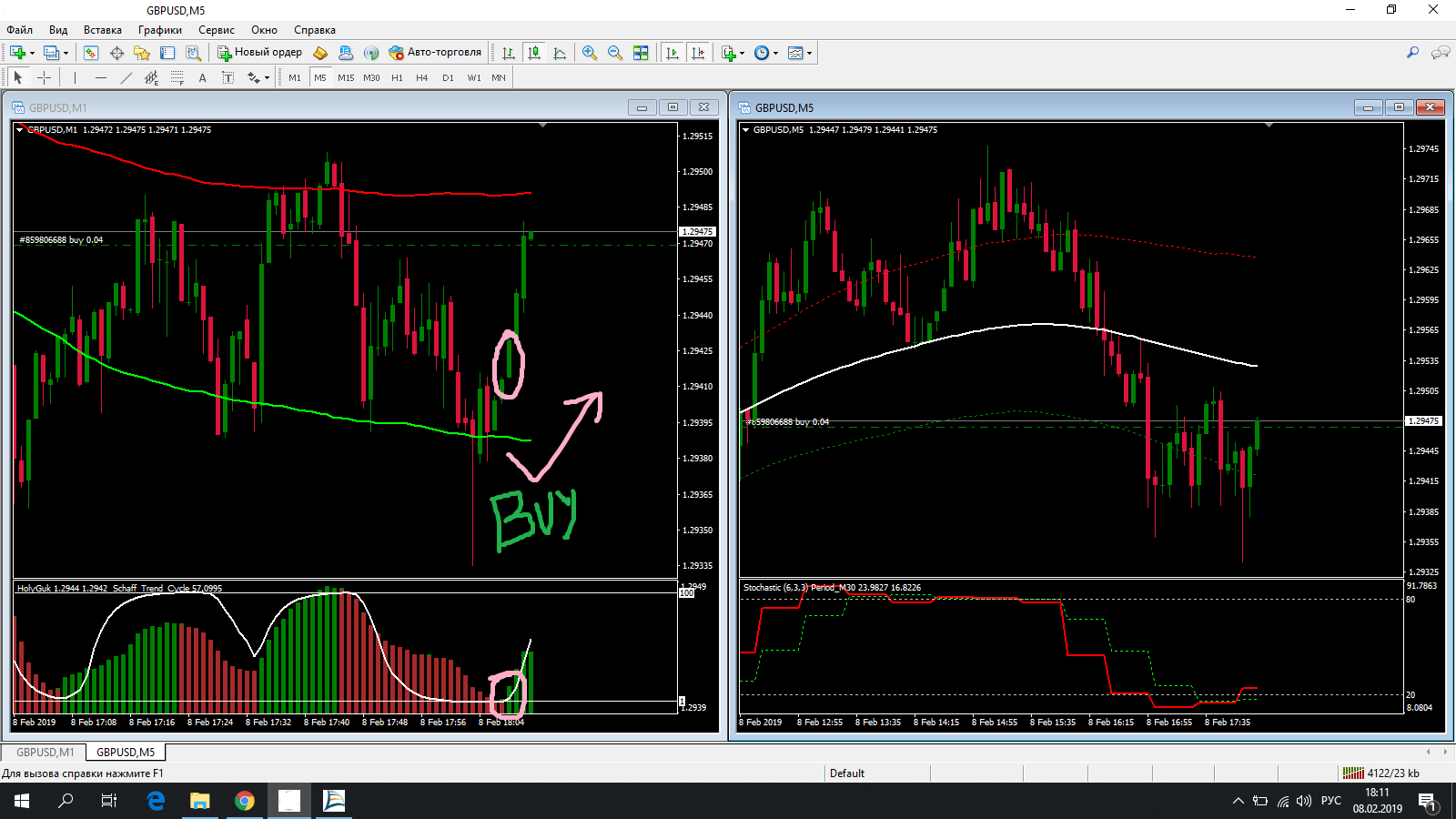
Task: Select the Crosshair tool
Action: click(x=44, y=77)
